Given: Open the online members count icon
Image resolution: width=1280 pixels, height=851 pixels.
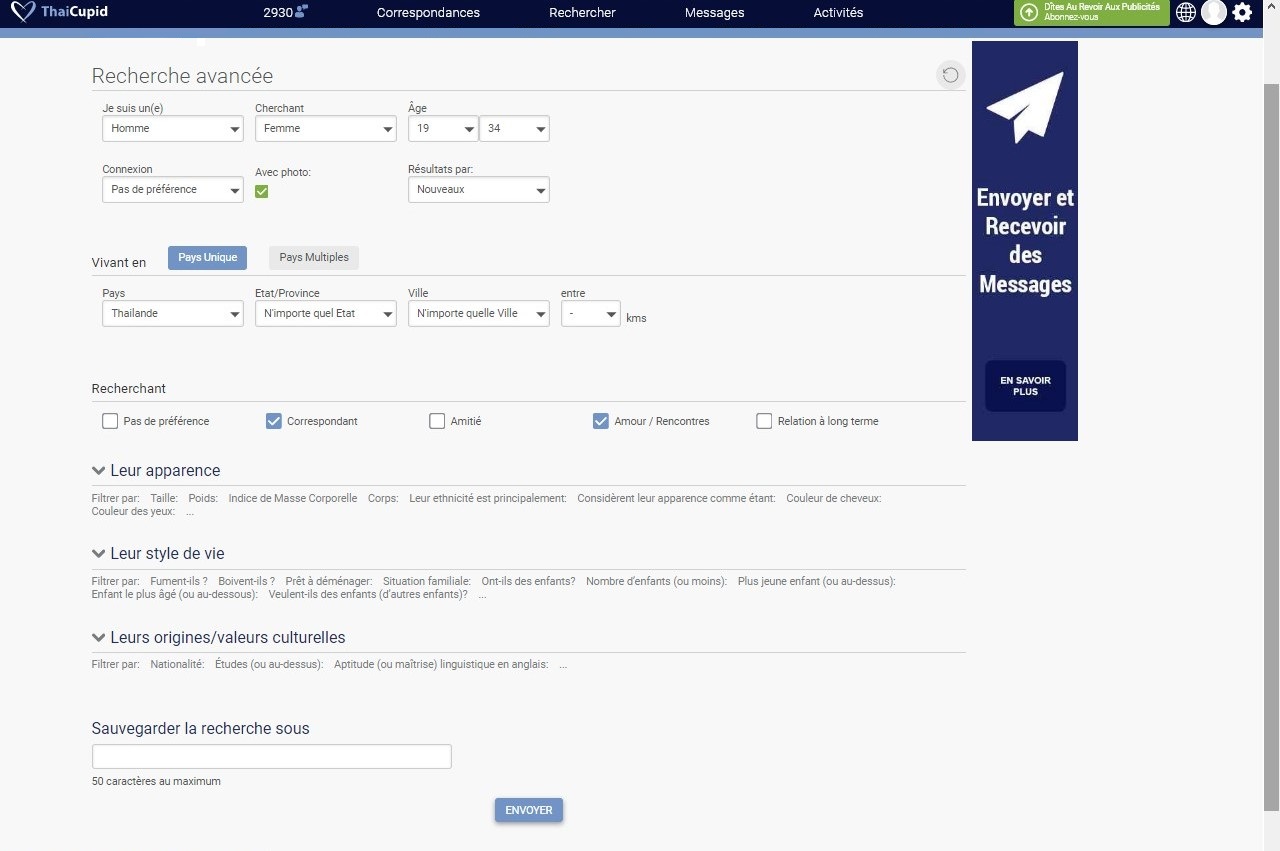Looking at the screenshot, I should (302, 13).
